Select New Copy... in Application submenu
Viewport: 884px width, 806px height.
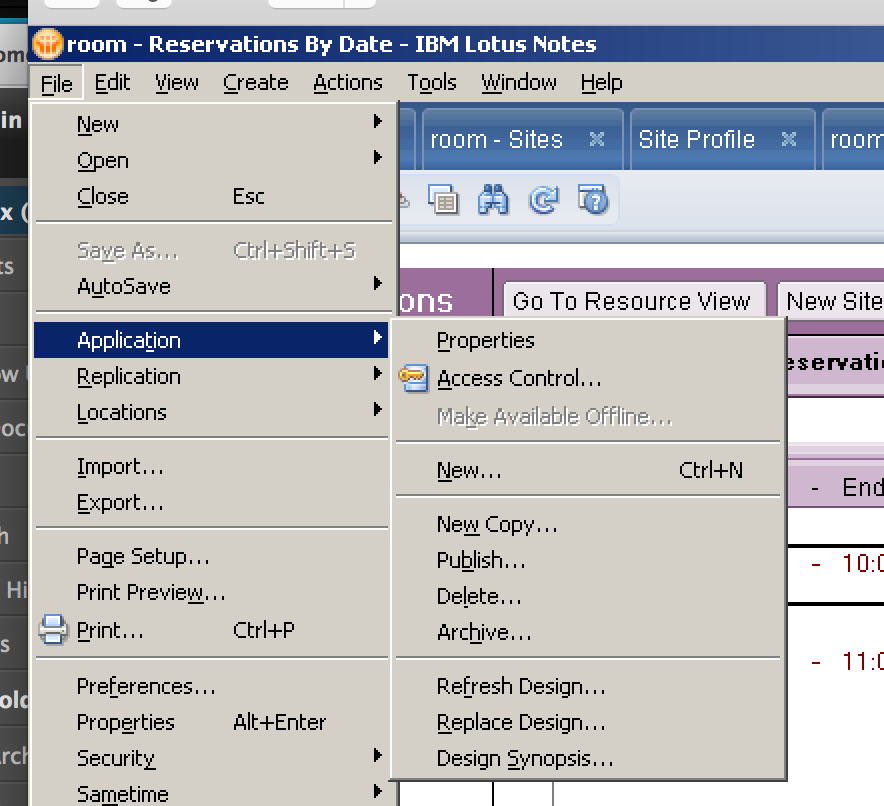588,524
